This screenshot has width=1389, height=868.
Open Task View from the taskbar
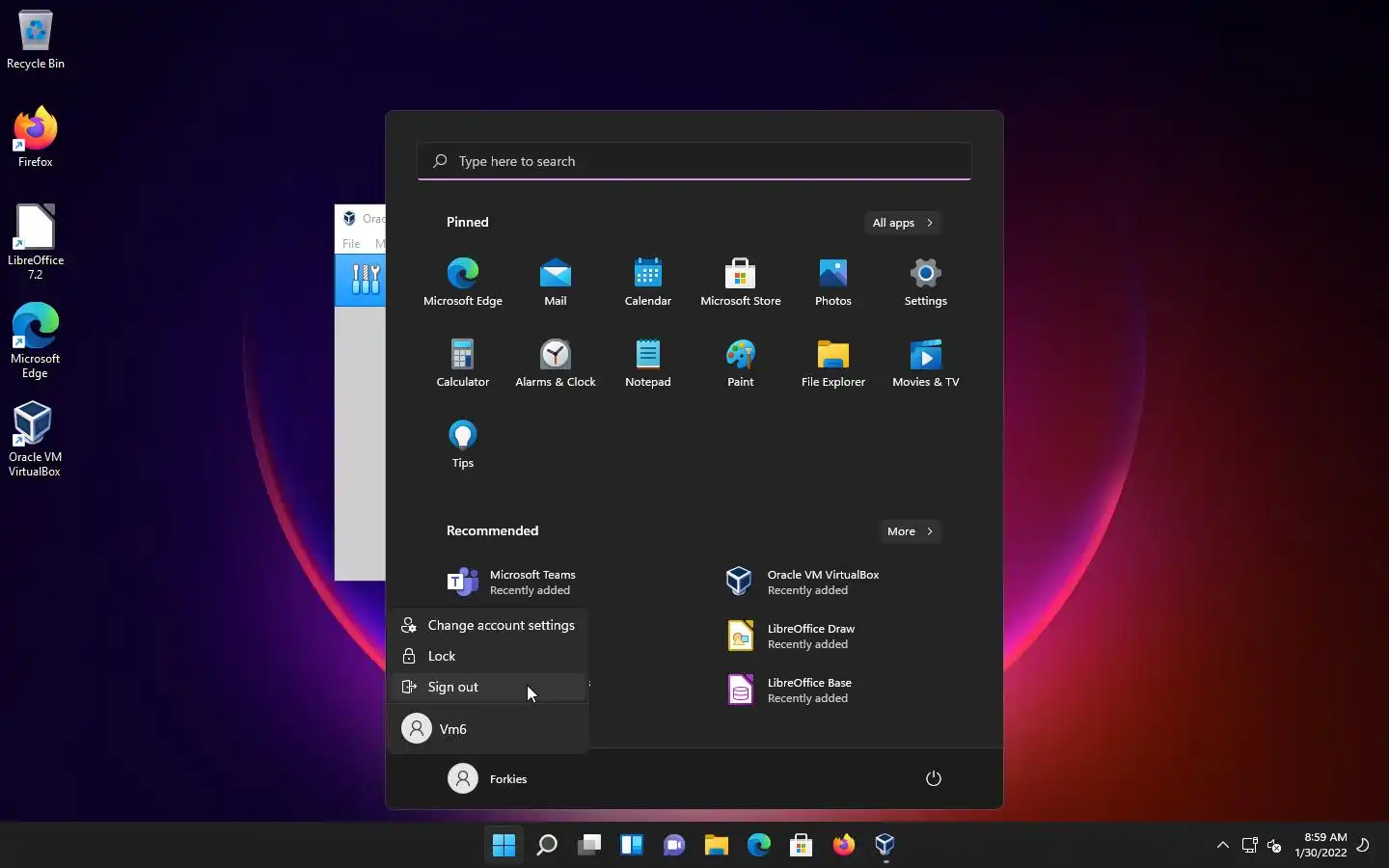pyautogui.click(x=588, y=845)
